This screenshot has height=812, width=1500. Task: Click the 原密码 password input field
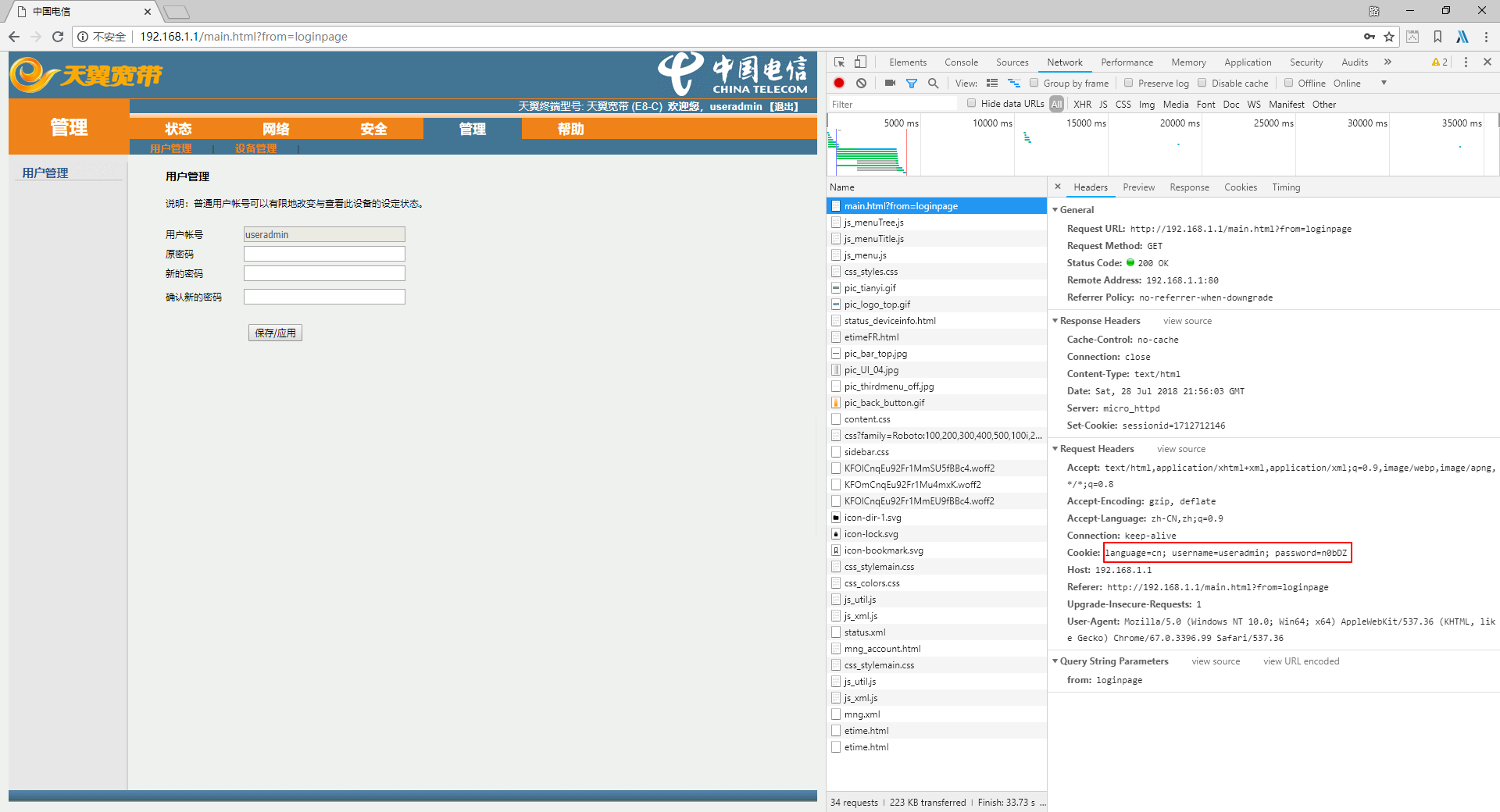click(324, 254)
